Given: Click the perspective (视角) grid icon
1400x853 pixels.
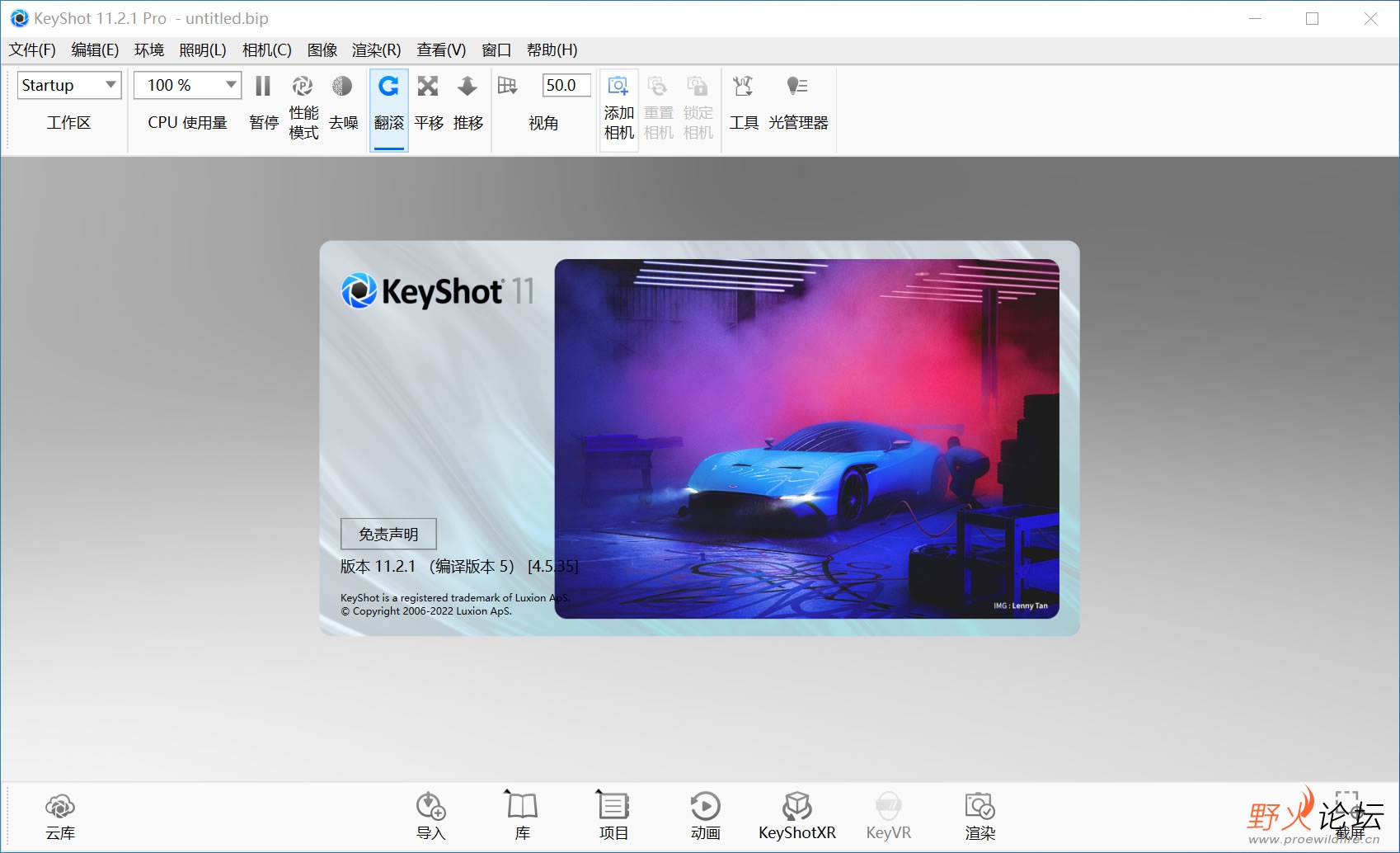Looking at the screenshot, I should [507, 86].
